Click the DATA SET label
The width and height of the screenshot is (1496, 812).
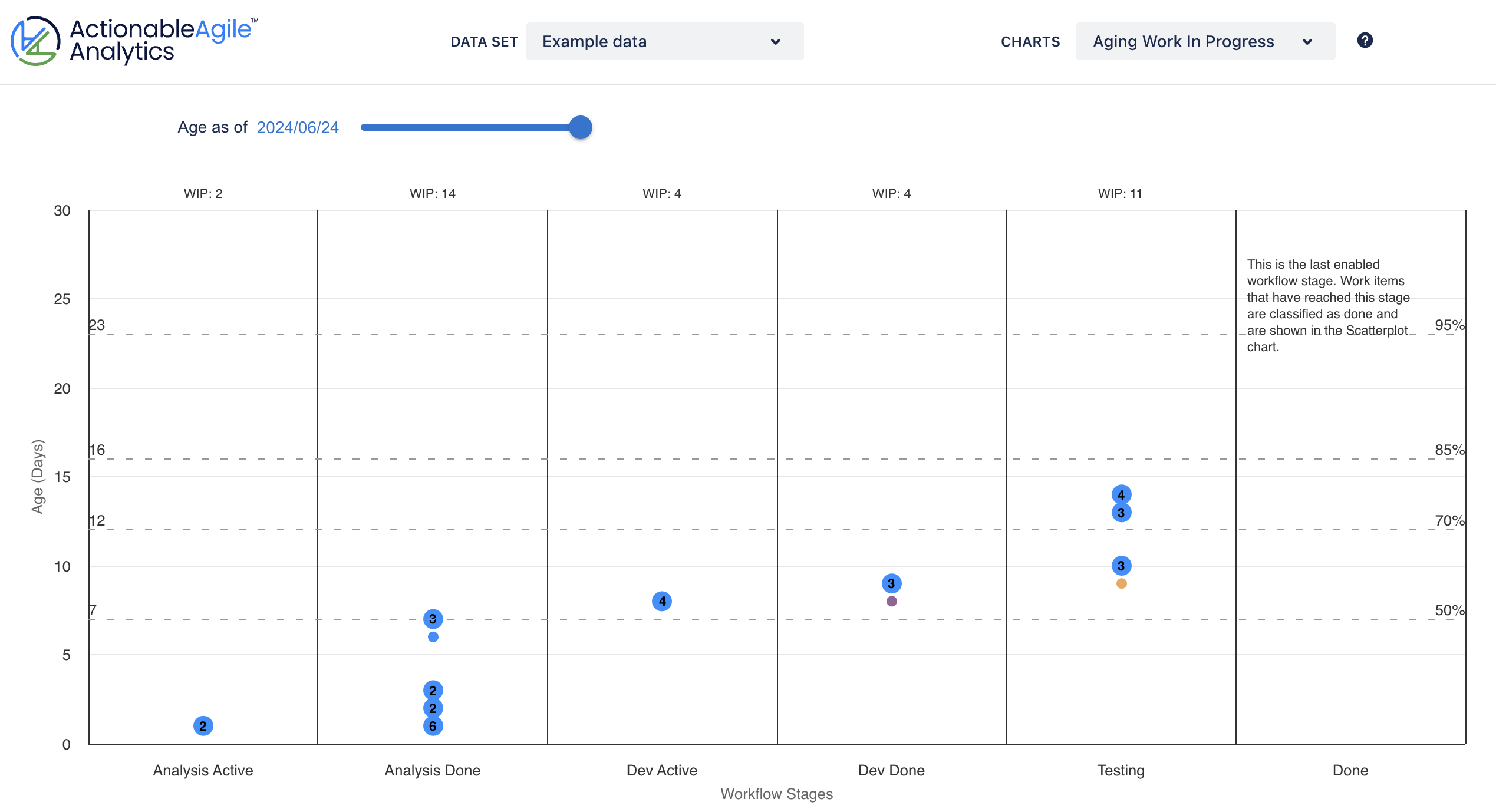[x=485, y=41]
